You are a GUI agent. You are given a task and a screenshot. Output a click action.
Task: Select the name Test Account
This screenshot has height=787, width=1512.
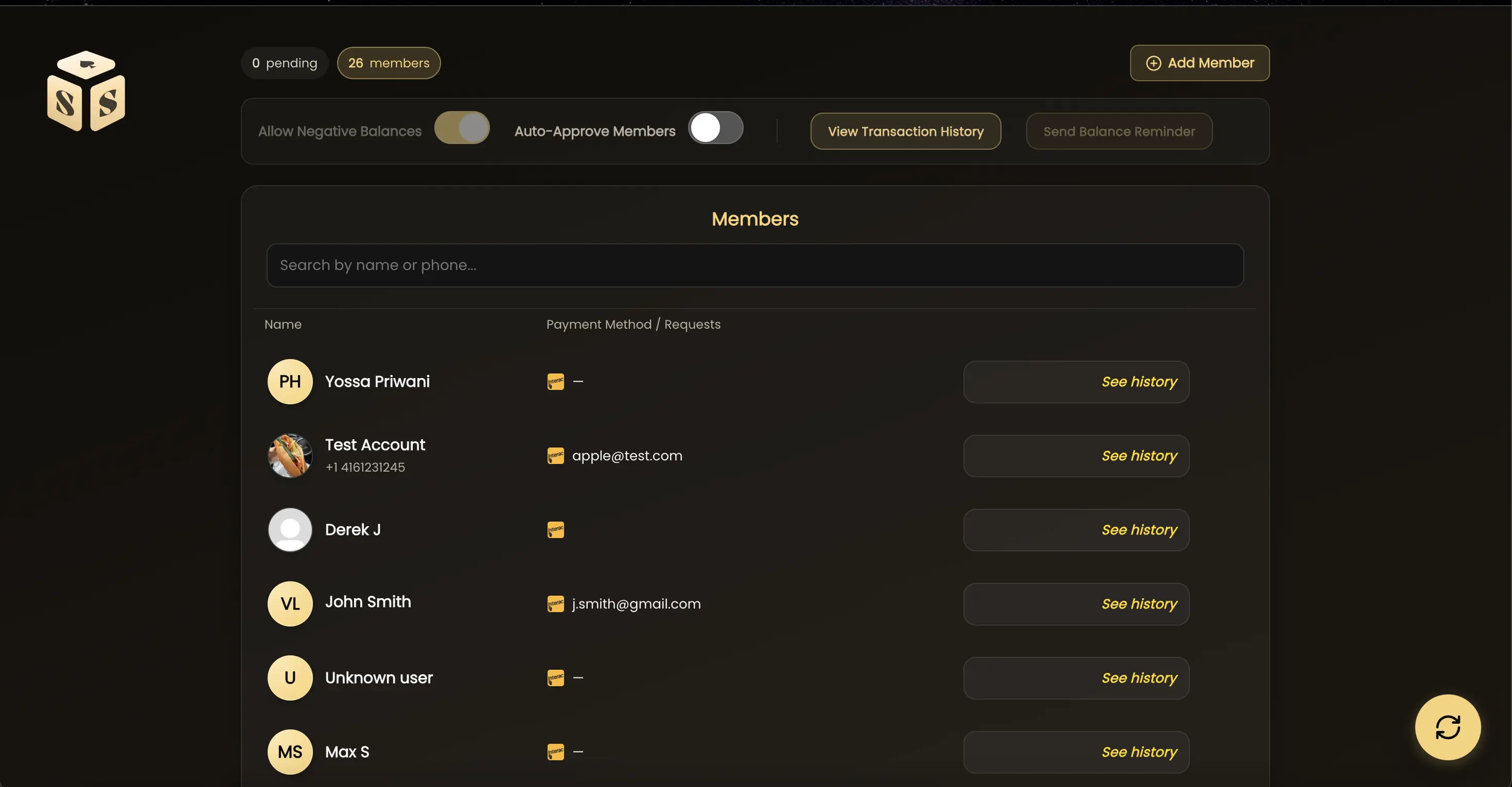tap(375, 445)
